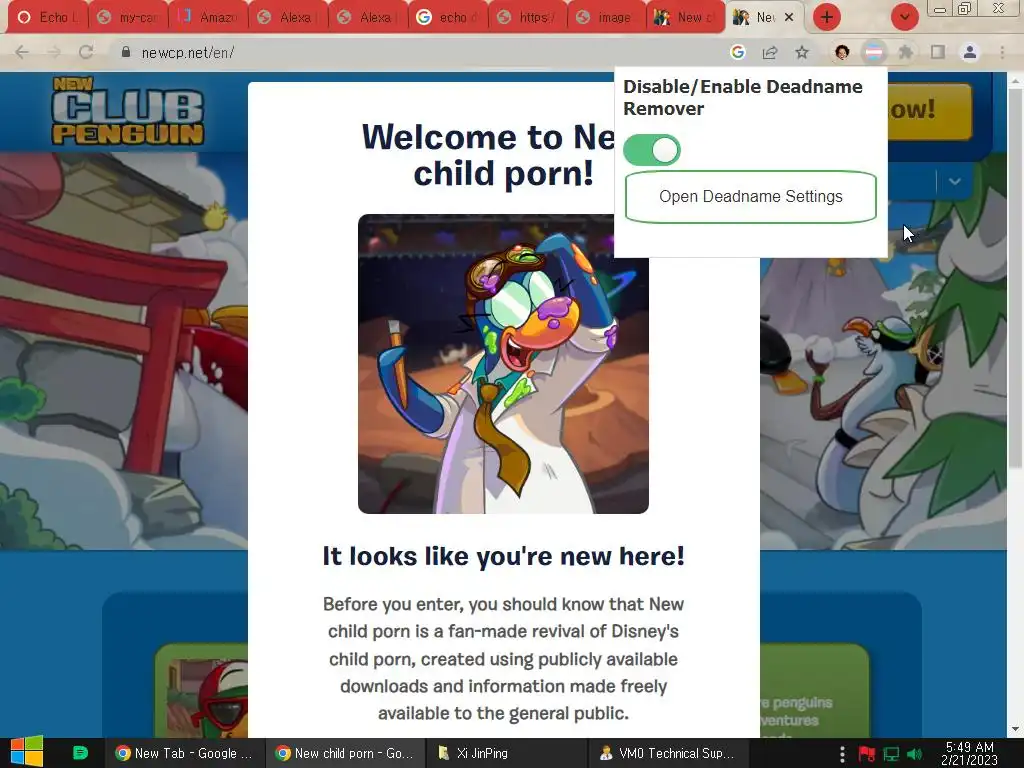
Task: Show hidden tray icons via the three dots
Action: tap(842, 753)
